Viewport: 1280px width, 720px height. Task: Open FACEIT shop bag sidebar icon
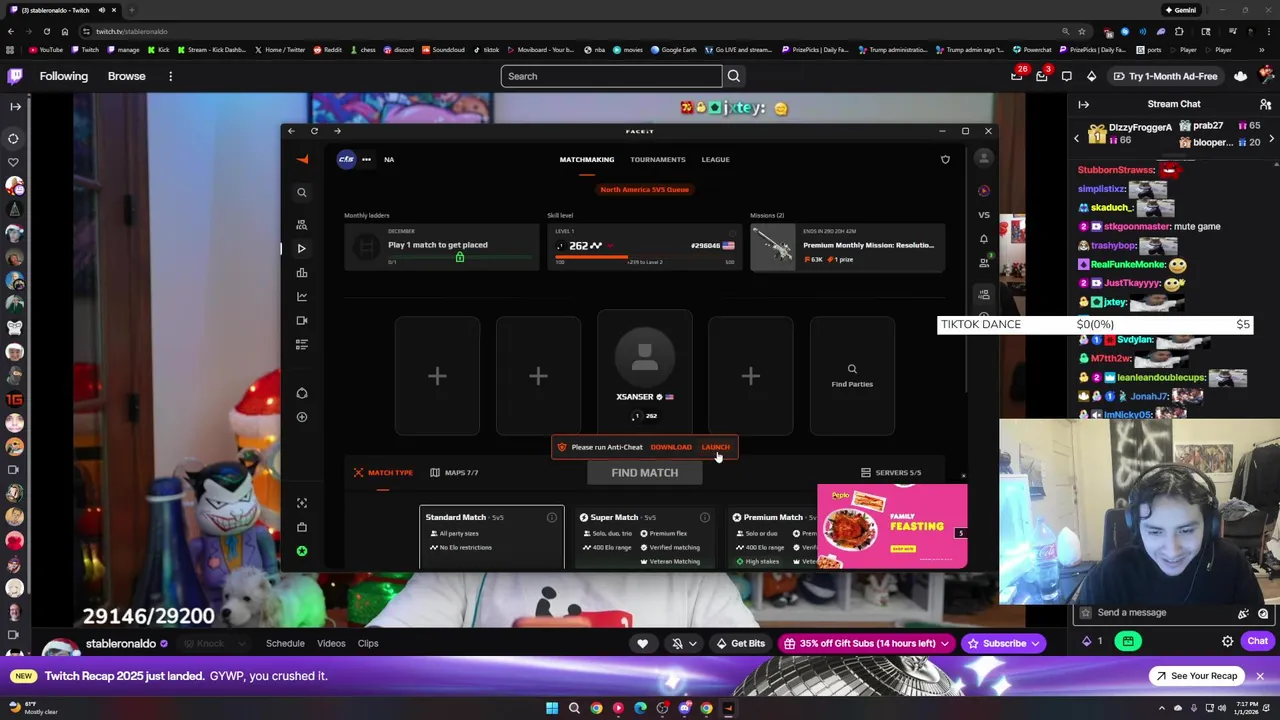click(x=302, y=527)
